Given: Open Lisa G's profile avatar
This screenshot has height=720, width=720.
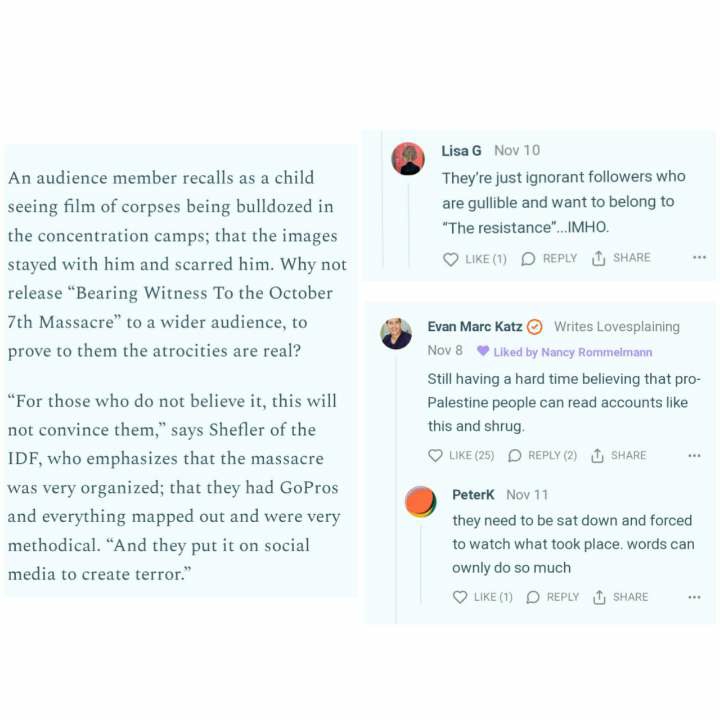Looking at the screenshot, I should click(408, 159).
